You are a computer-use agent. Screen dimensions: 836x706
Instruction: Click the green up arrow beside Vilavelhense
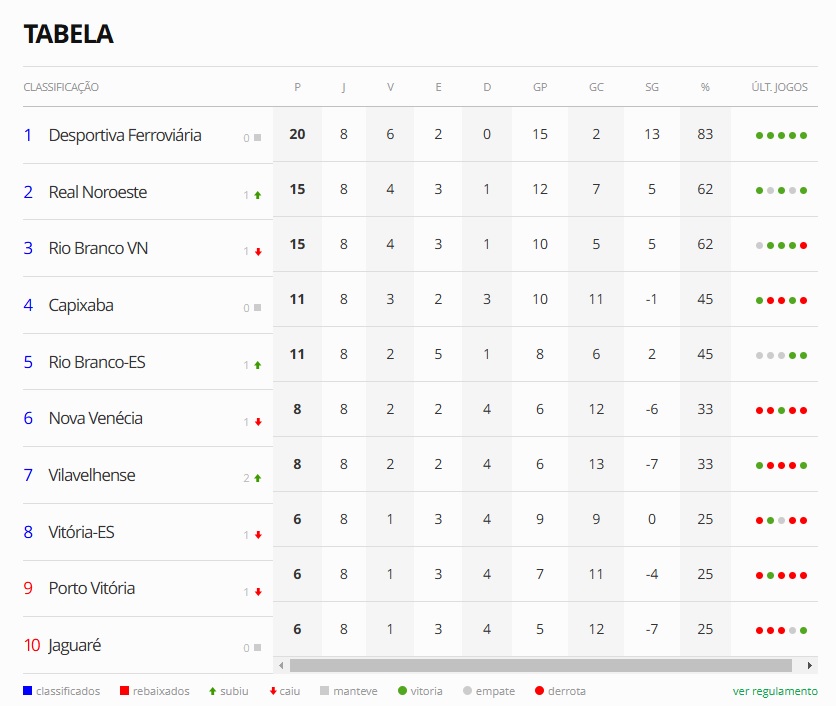pyautogui.click(x=258, y=478)
